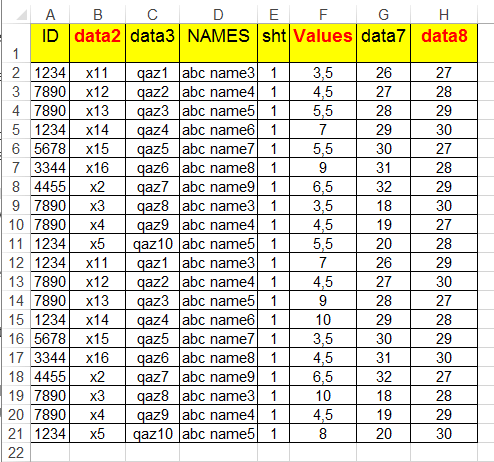
Task: Select data7 value 31 in row 7
Action: point(383,168)
